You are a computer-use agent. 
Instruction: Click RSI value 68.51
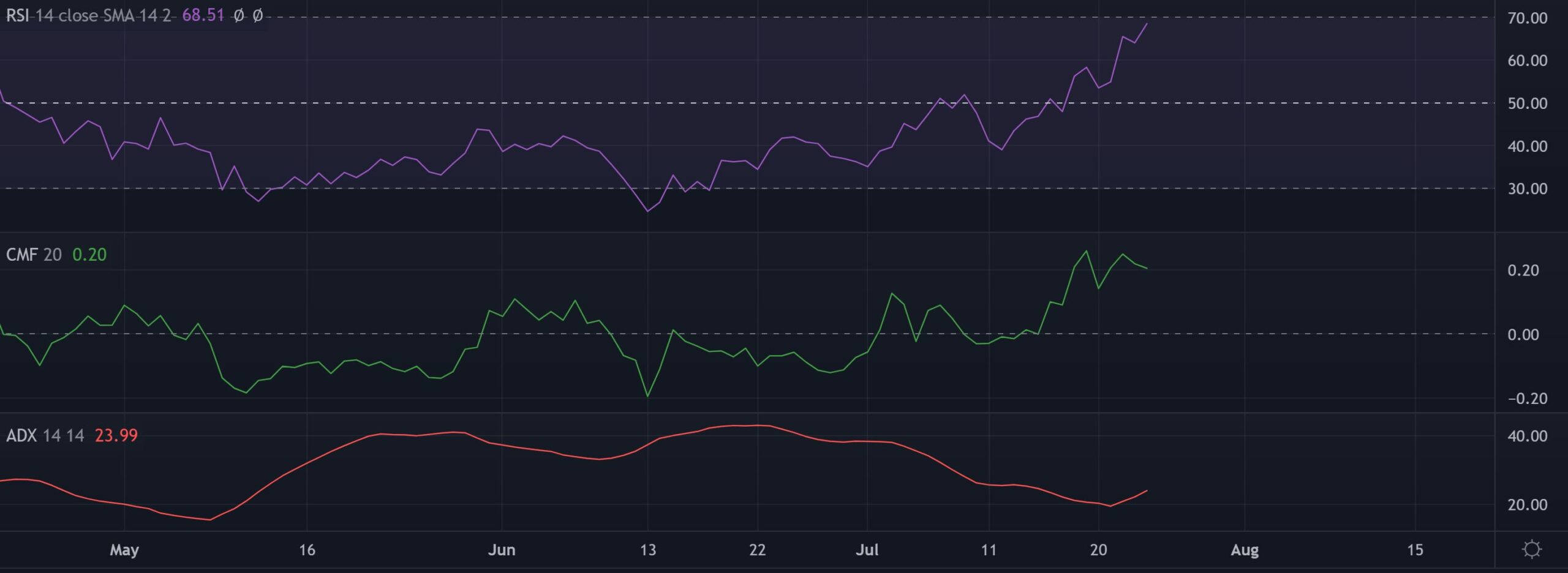203,15
